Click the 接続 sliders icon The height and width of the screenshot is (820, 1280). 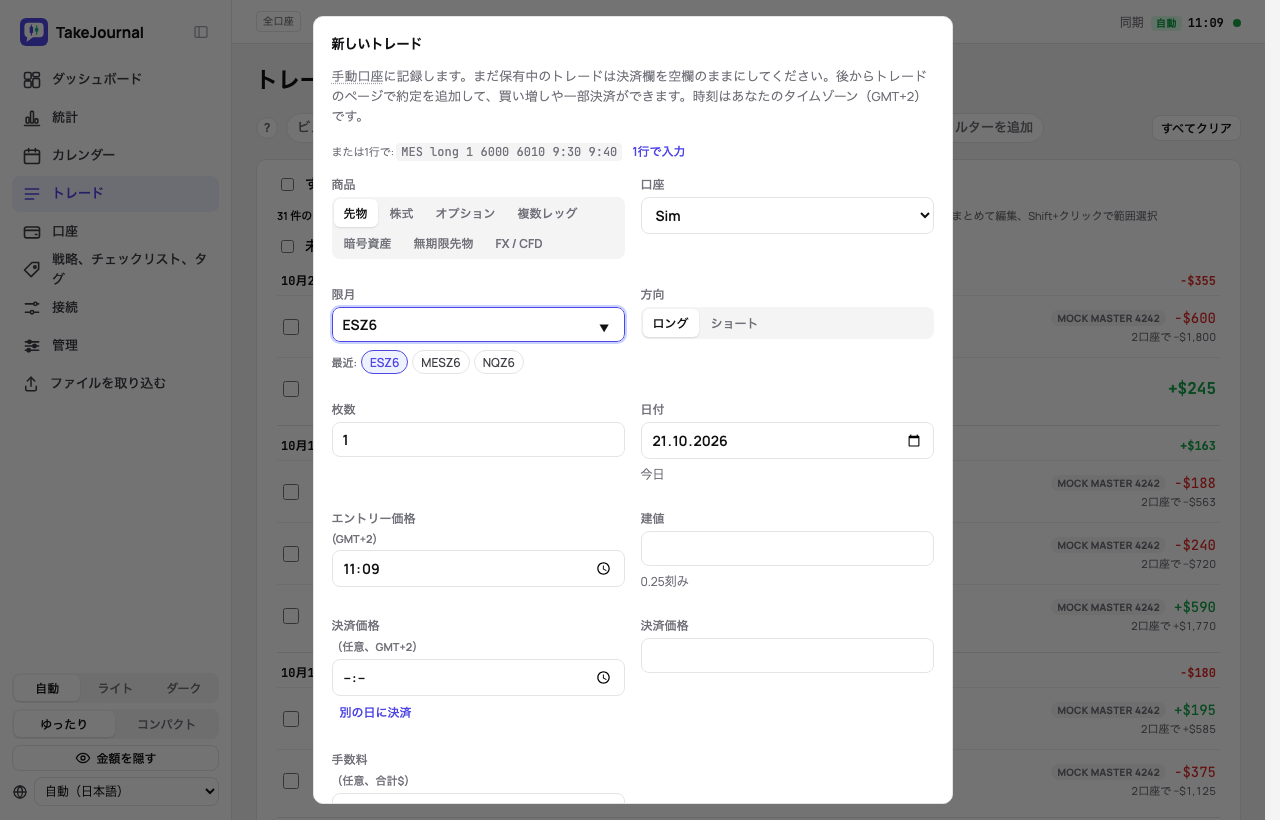32,307
